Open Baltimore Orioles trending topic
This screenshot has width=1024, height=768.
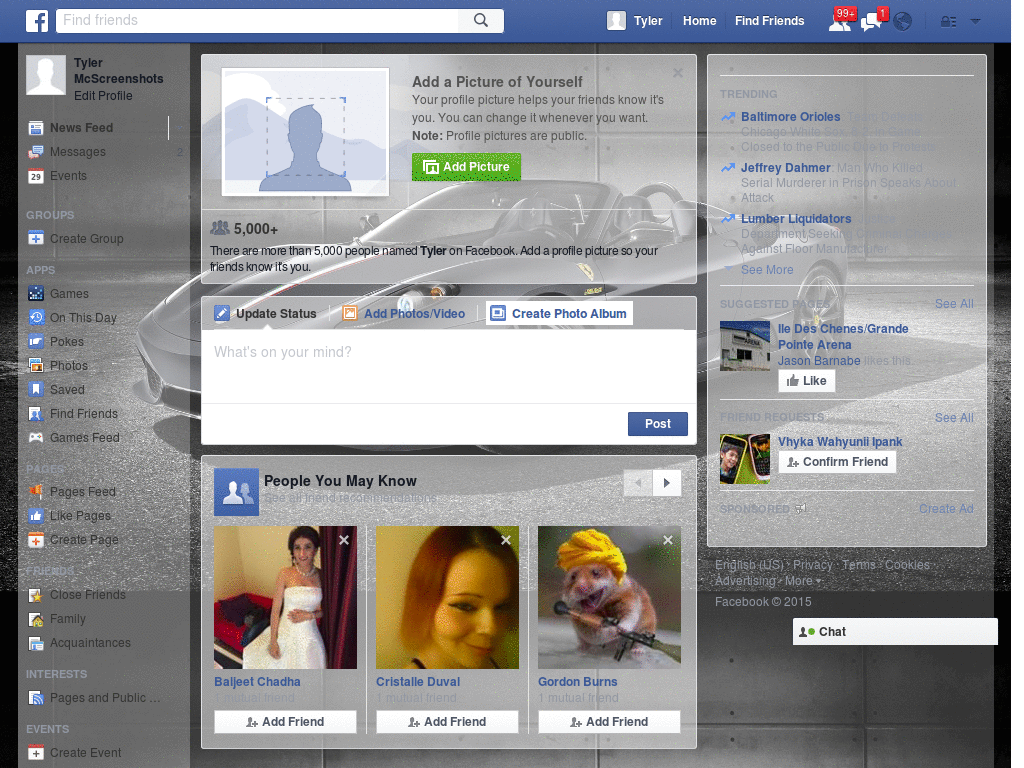point(790,117)
